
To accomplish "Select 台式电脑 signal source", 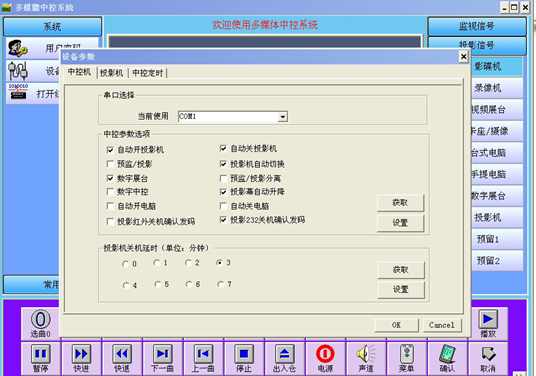I will (x=497, y=153).
